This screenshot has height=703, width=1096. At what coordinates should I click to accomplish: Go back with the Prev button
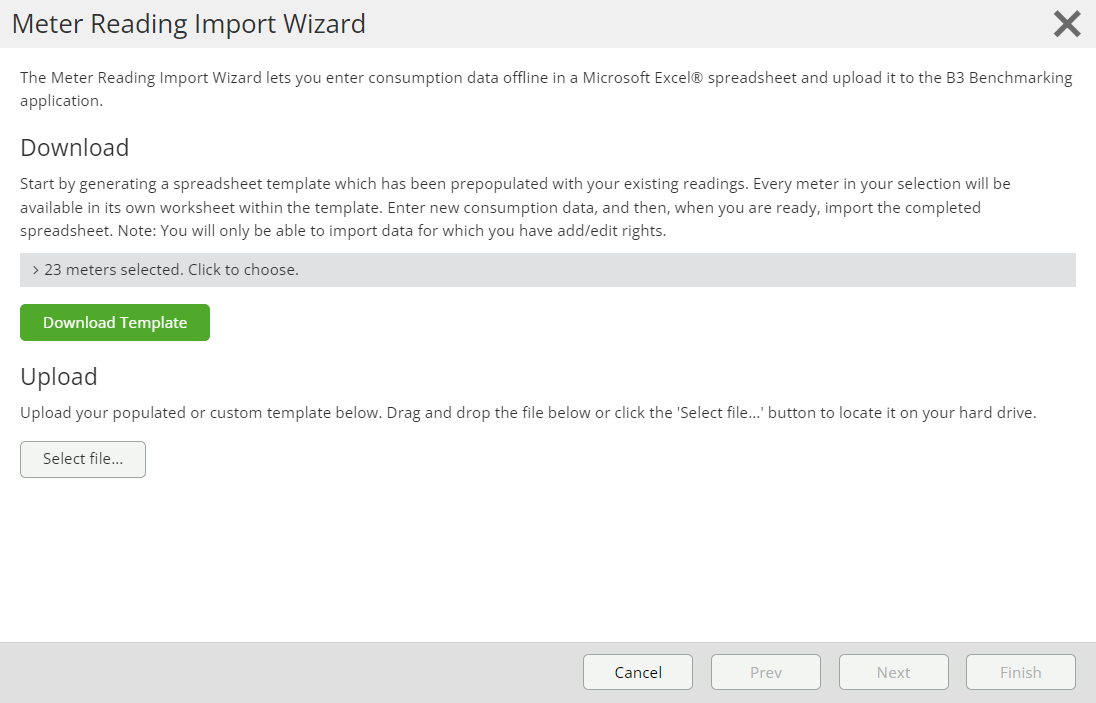pyautogui.click(x=765, y=672)
